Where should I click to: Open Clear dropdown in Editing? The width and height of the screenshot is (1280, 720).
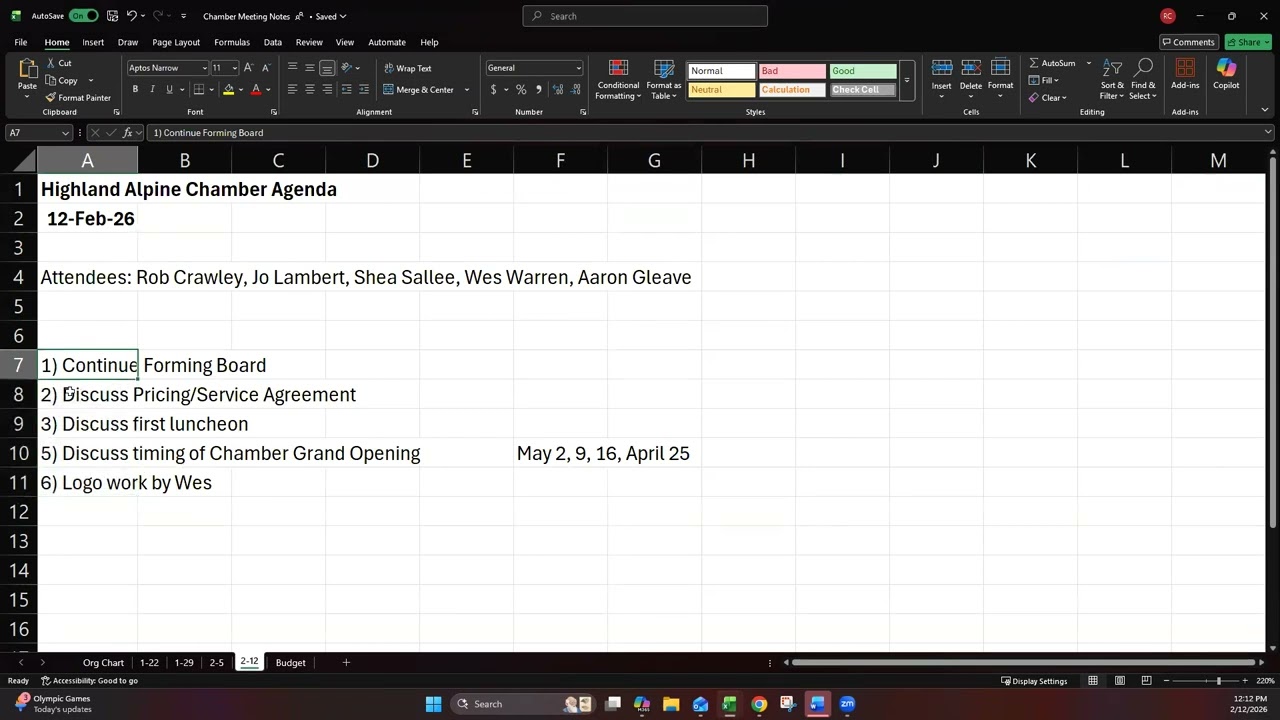(1048, 97)
